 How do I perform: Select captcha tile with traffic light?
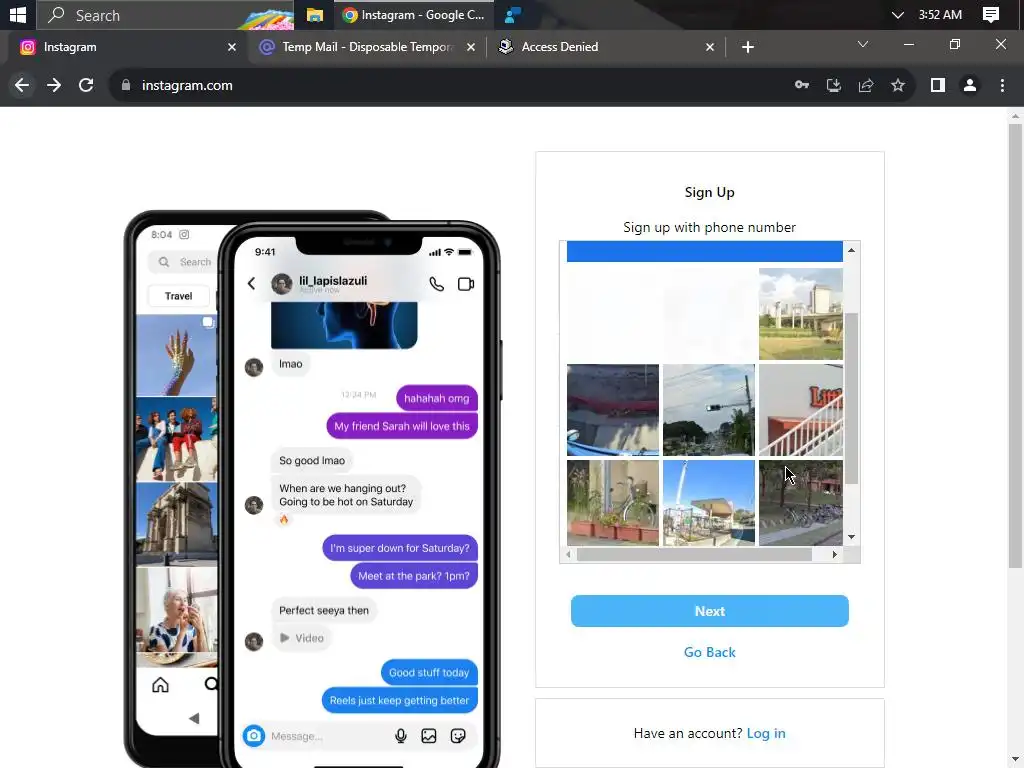tap(709, 409)
